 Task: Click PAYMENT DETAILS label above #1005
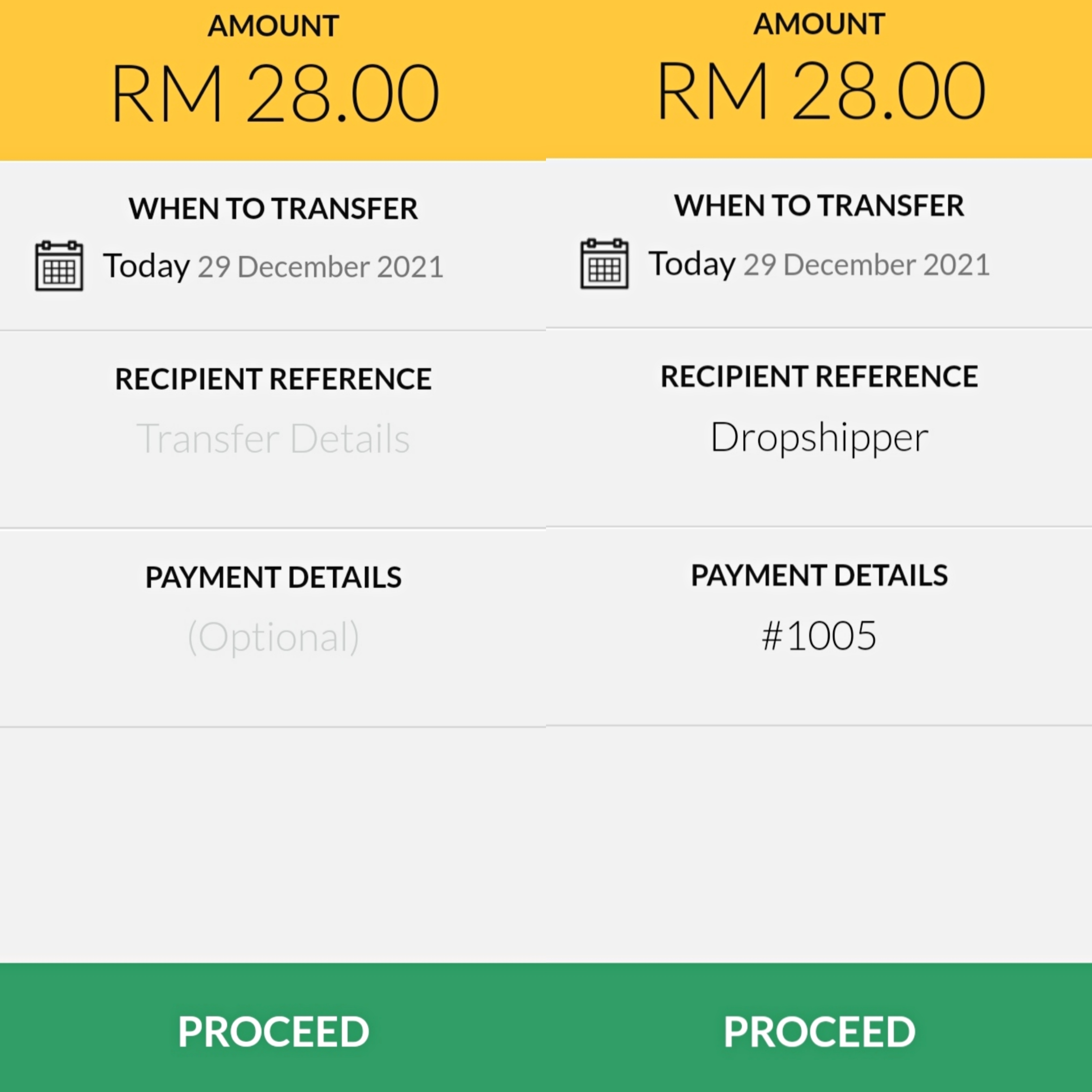(x=819, y=576)
